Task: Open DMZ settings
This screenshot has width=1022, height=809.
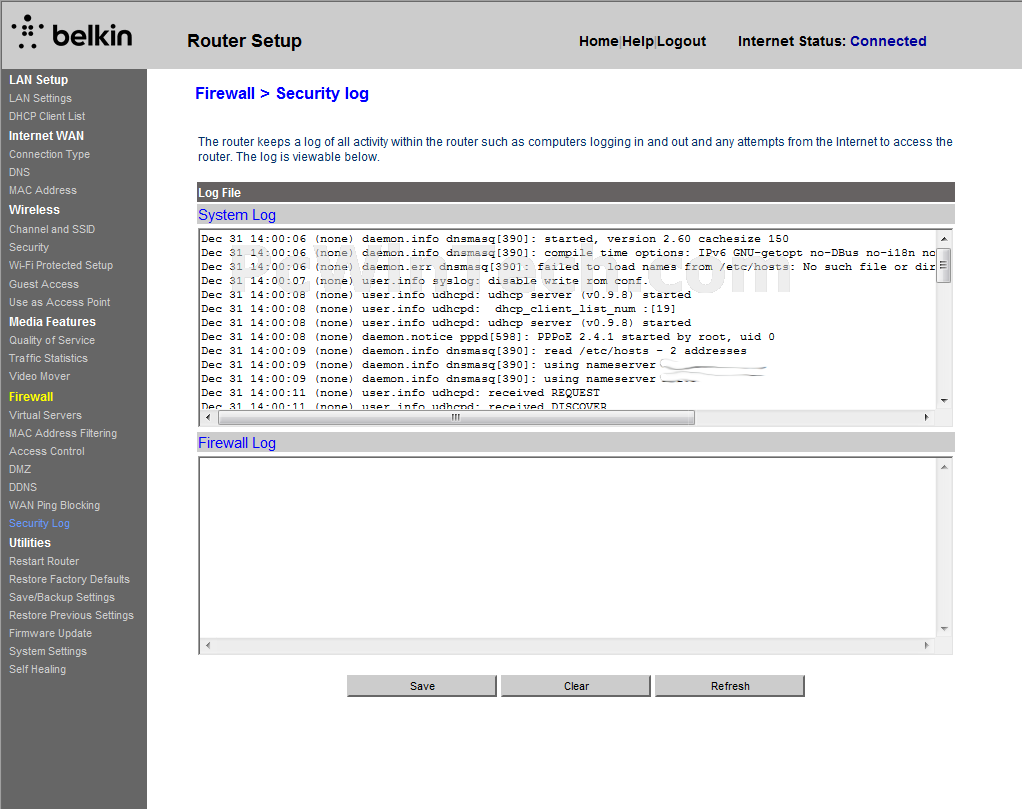Action: [x=20, y=469]
